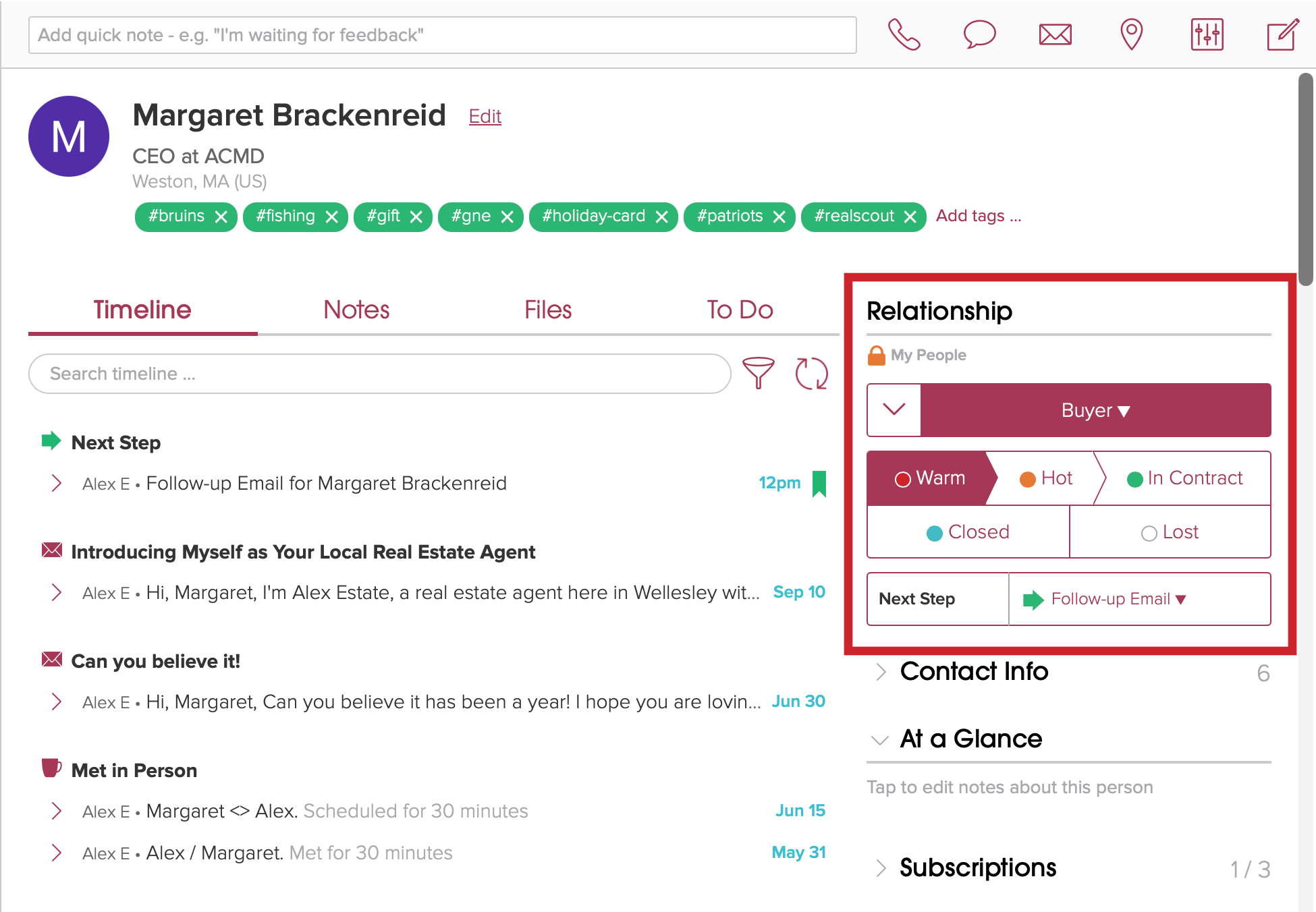Click the location pin icon
1316x912 pixels.
point(1131,34)
